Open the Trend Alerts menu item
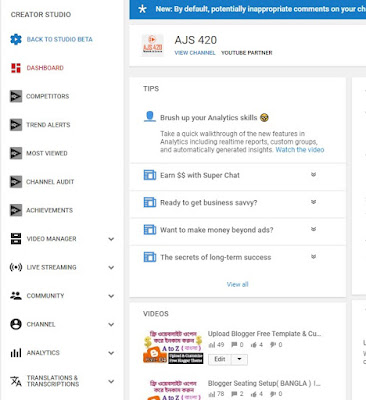Viewport: 366px width, 400px height. point(48,125)
